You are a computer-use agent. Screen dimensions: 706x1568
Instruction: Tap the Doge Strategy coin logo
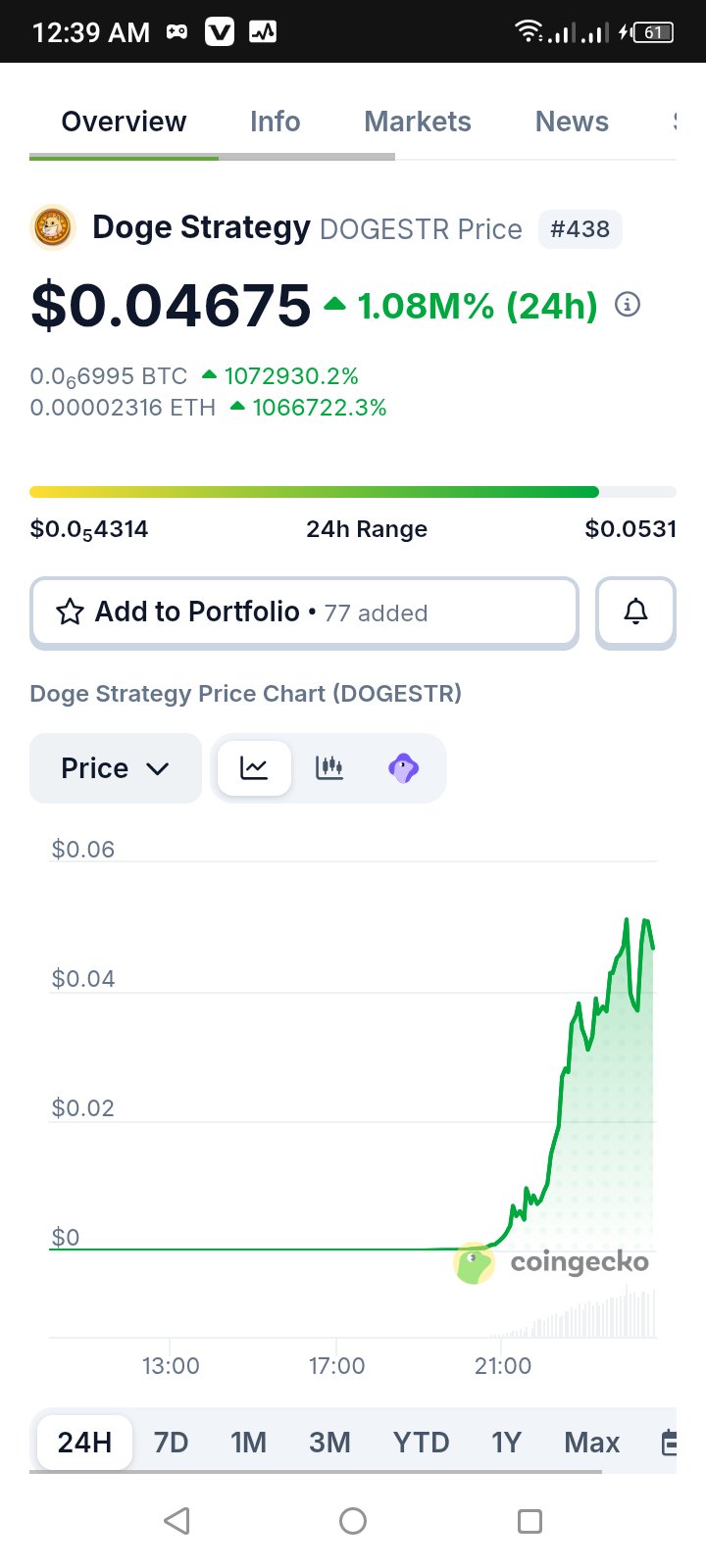tap(53, 228)
